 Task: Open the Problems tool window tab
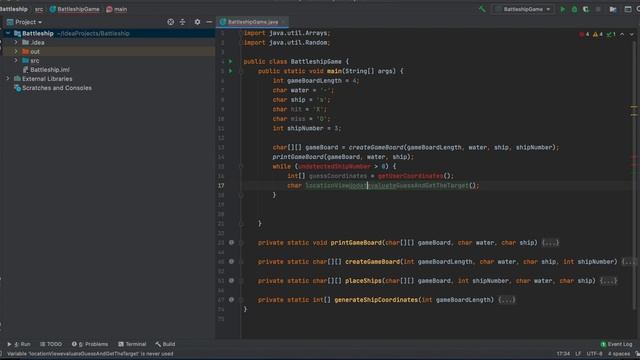[x=90, y=344]
